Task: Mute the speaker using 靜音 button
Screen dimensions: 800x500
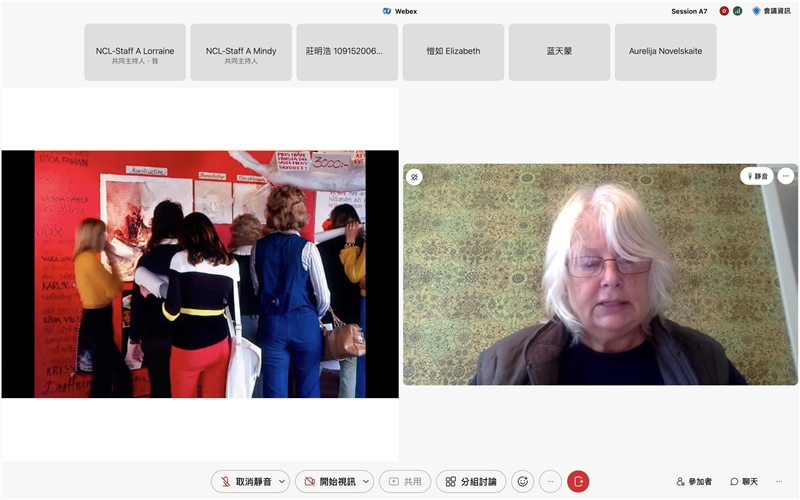Action: (x=757, y=176)
